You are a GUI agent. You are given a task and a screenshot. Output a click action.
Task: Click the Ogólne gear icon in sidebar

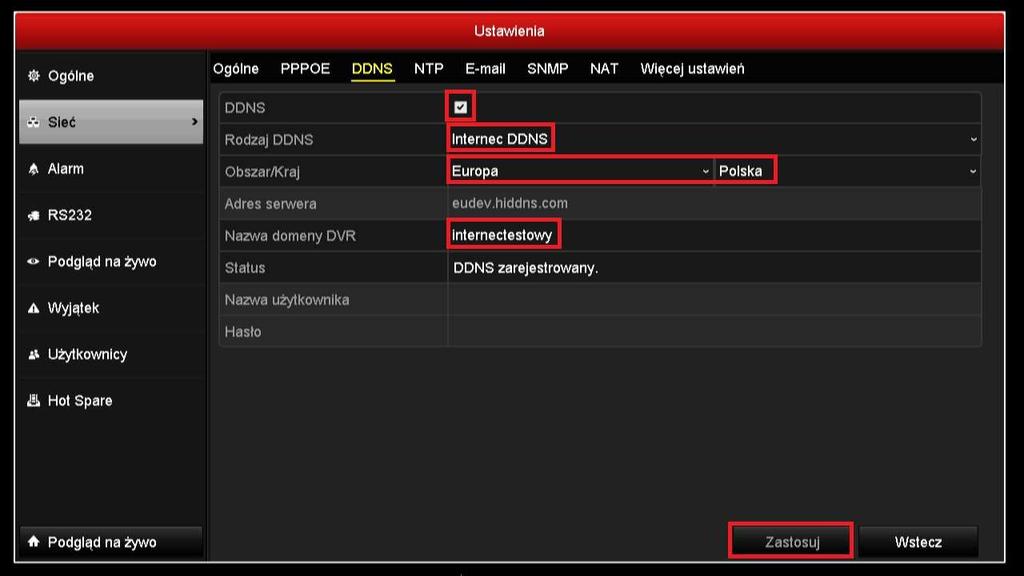click(33, 76)
